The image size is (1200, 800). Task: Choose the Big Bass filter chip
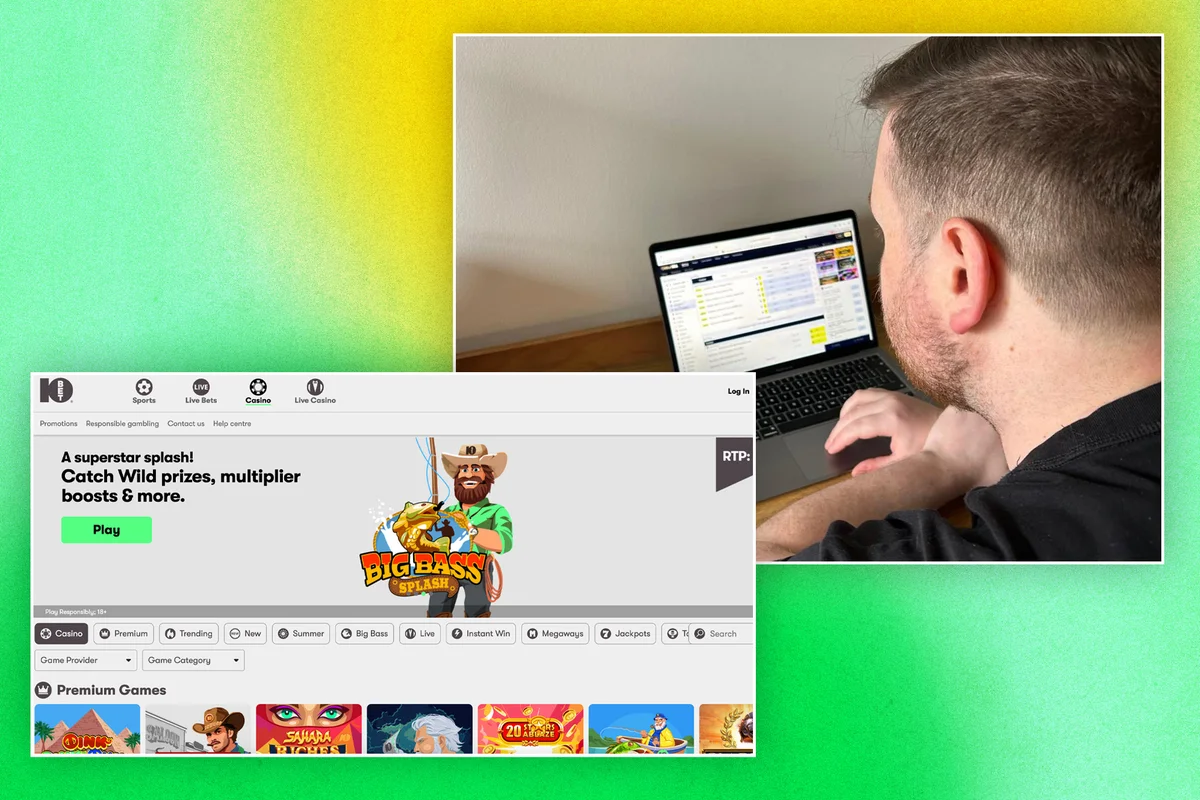coord(364,633)
